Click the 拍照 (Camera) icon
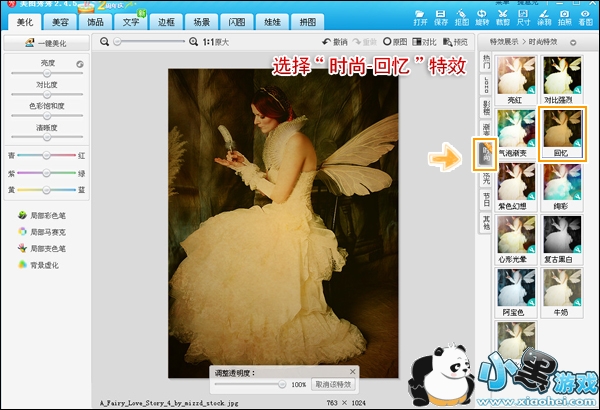Screen dimensions: 600x410 point(566,16)
